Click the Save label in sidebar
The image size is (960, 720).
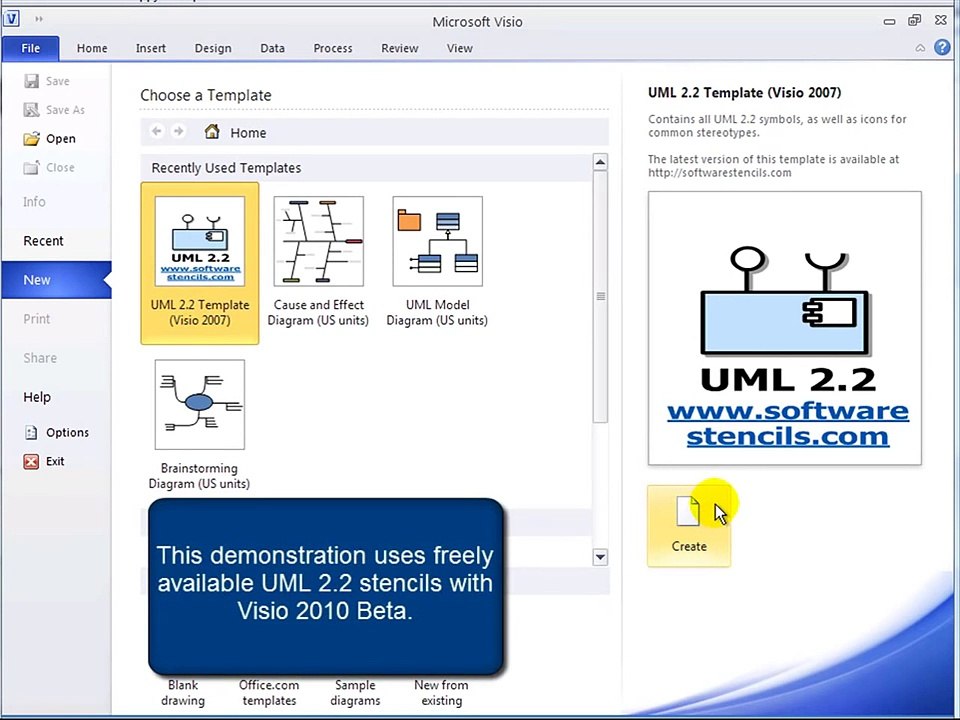tap(58, 81)
